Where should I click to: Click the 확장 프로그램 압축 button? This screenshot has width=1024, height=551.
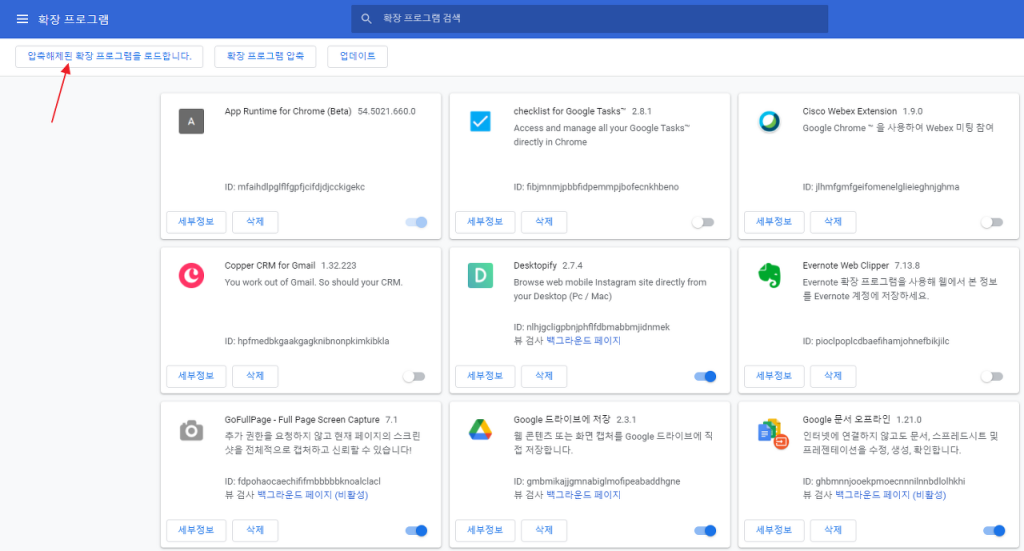[x=265, y=56]
